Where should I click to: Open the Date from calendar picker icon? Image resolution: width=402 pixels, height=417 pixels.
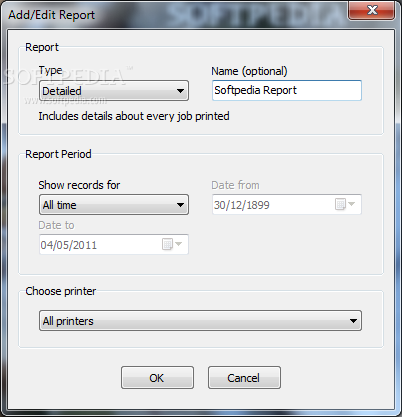point(345,204)
